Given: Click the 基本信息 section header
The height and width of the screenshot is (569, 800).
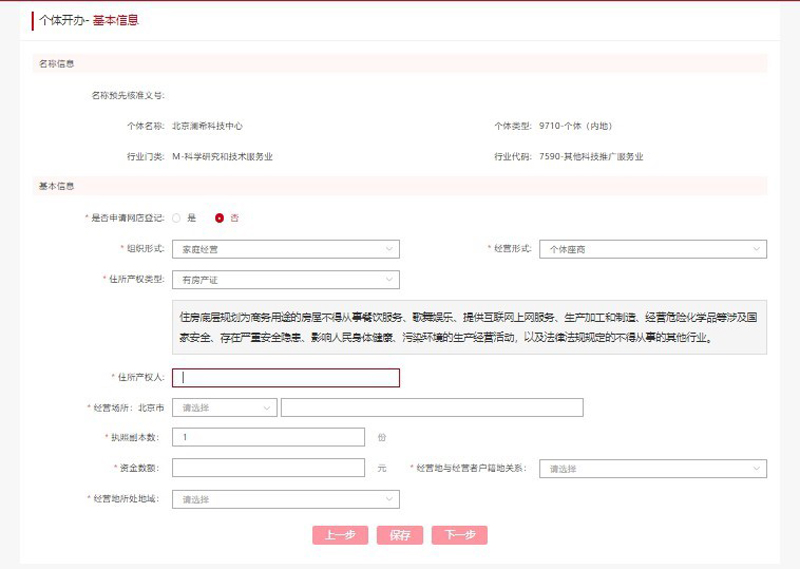Looking at the screenshot, I should (56, 186).
